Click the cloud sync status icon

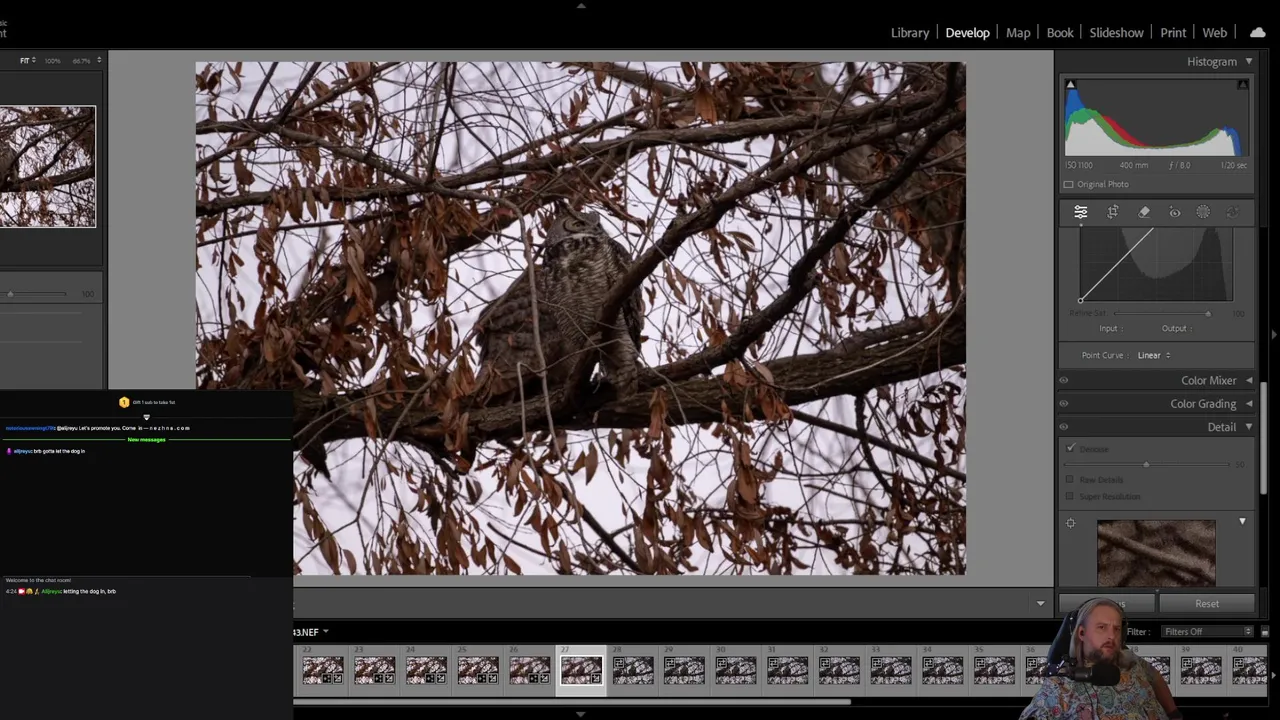coord(1257,32)
